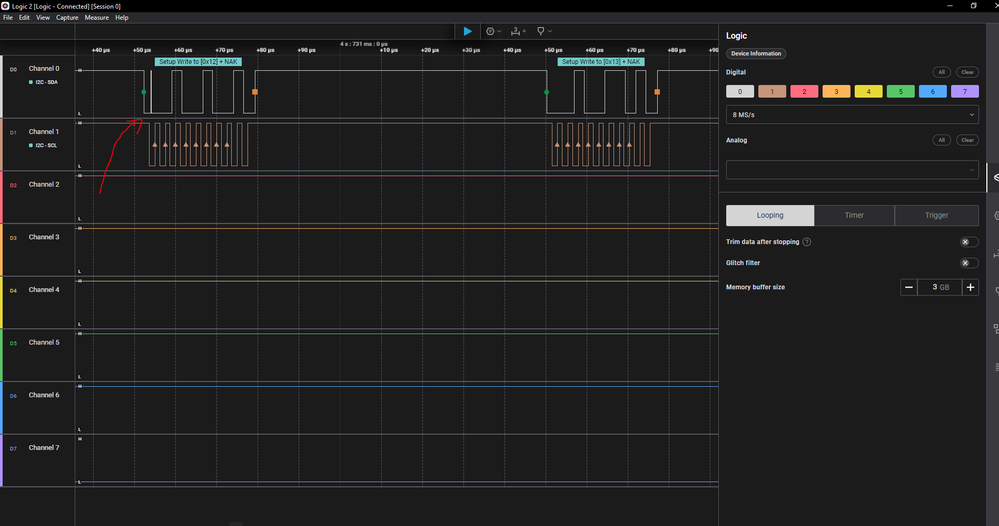
Task: Expand the 8 MS/s sample rate dropdown
Action: (852, 116)
